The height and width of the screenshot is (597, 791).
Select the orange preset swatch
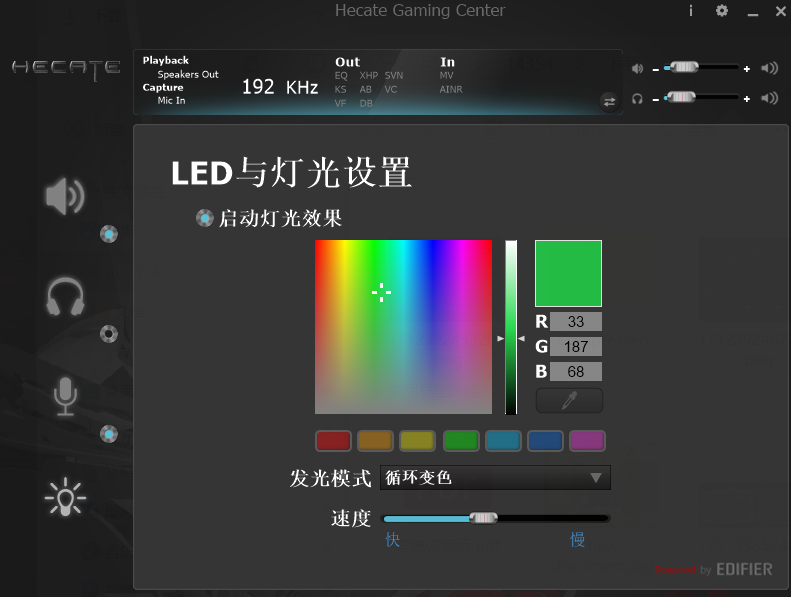[375, 441]
